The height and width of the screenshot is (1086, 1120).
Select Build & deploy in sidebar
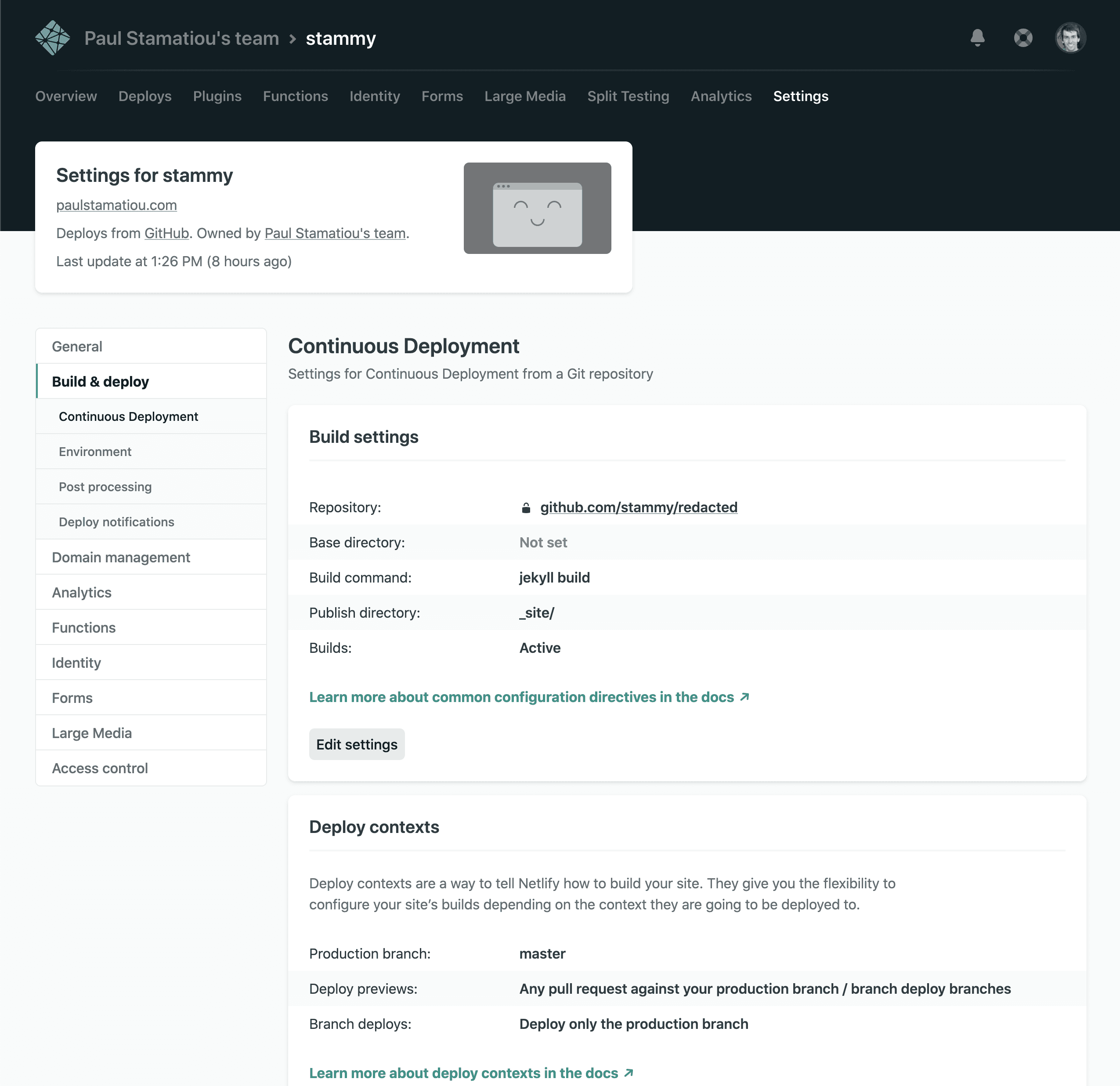point(151,381)
